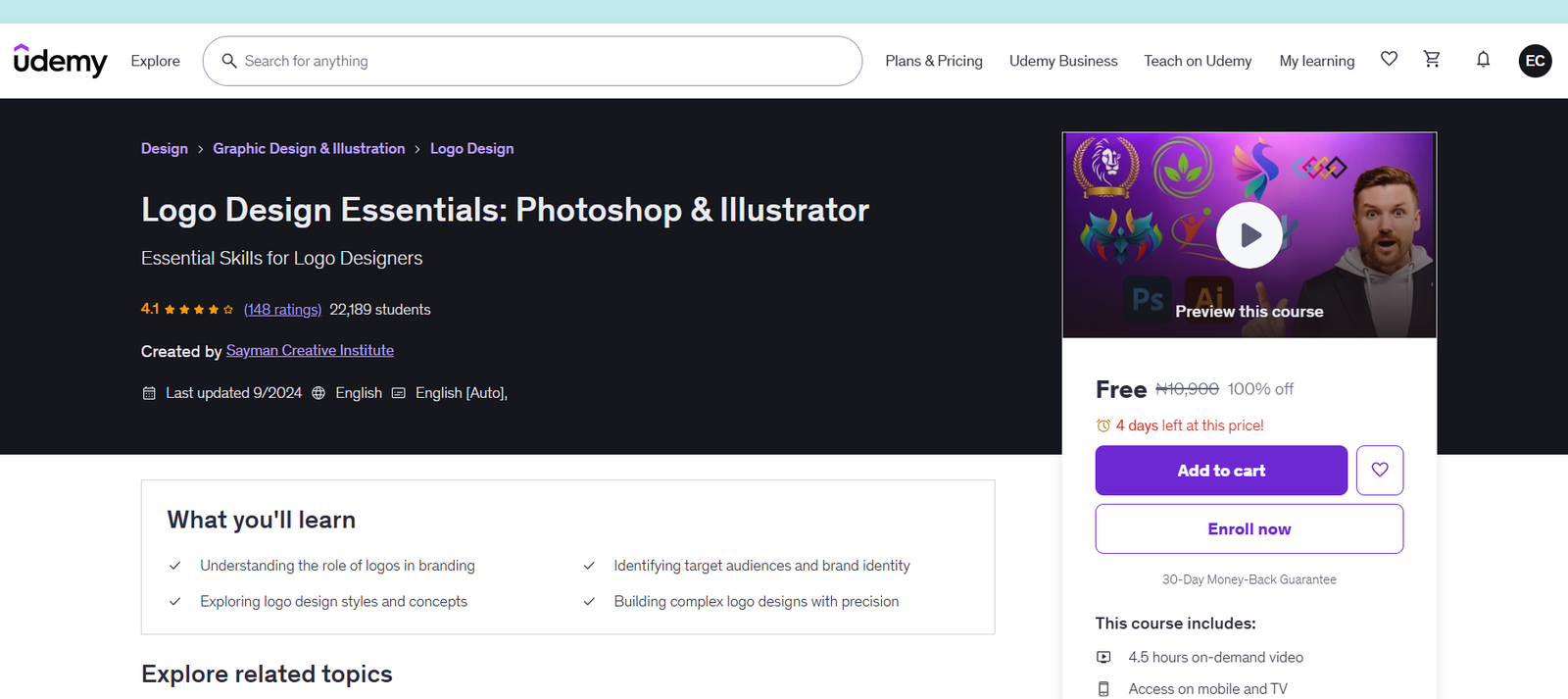Toggle wishlist heart beside Add to cart
Screen dimensions: 1568x699
1379,471
